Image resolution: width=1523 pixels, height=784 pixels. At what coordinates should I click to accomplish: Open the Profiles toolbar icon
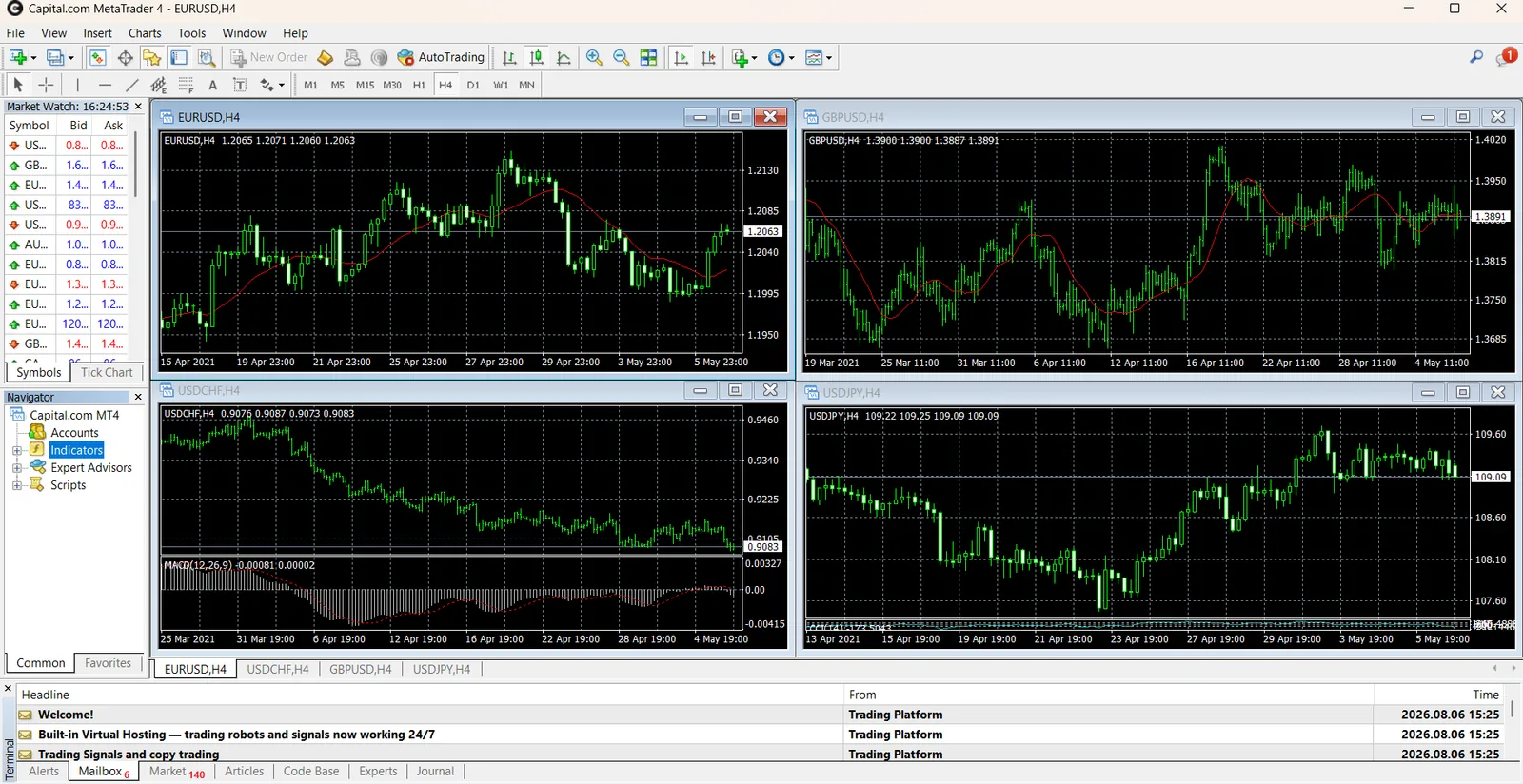click(55, 58)
